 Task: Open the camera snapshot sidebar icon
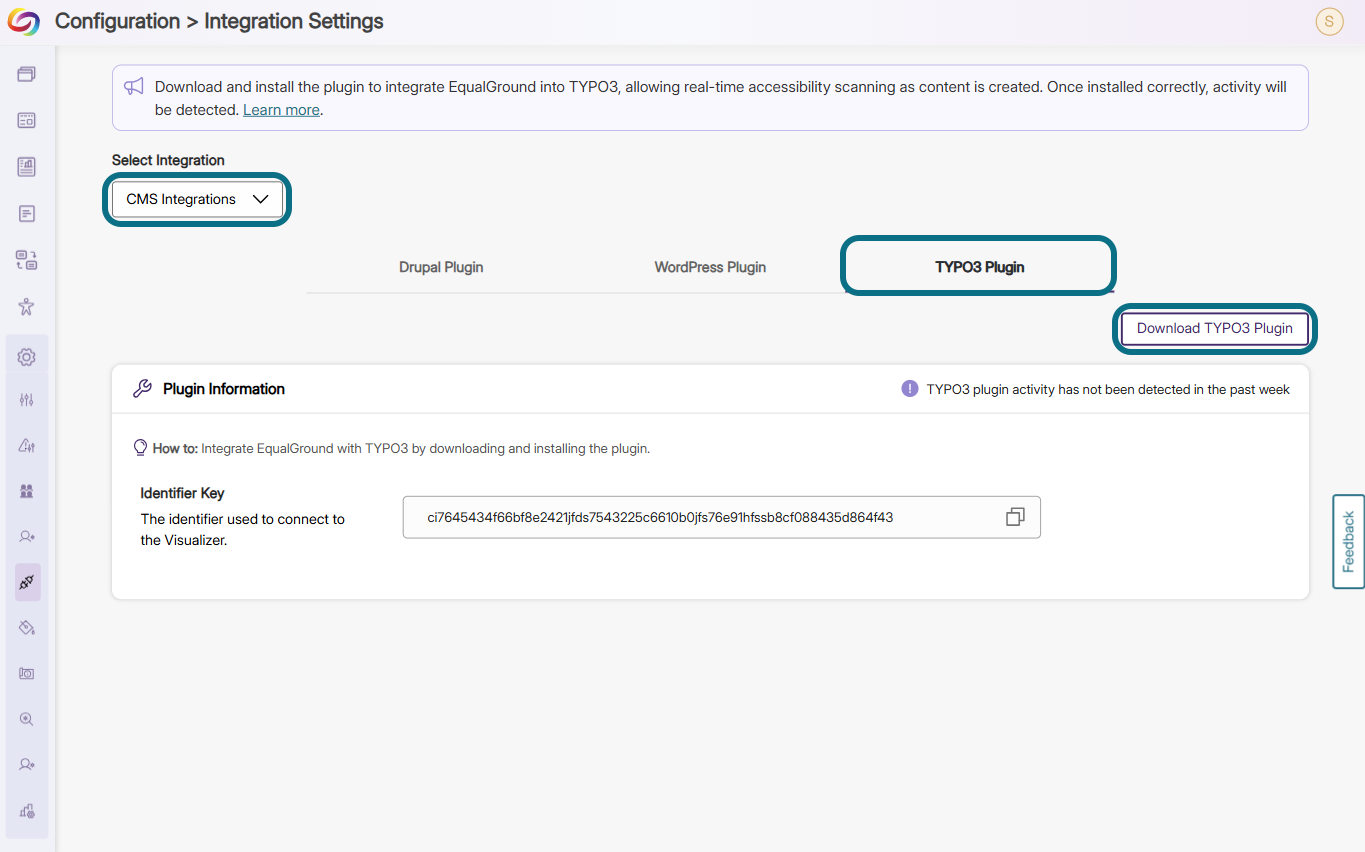click(x=27, y=673)
